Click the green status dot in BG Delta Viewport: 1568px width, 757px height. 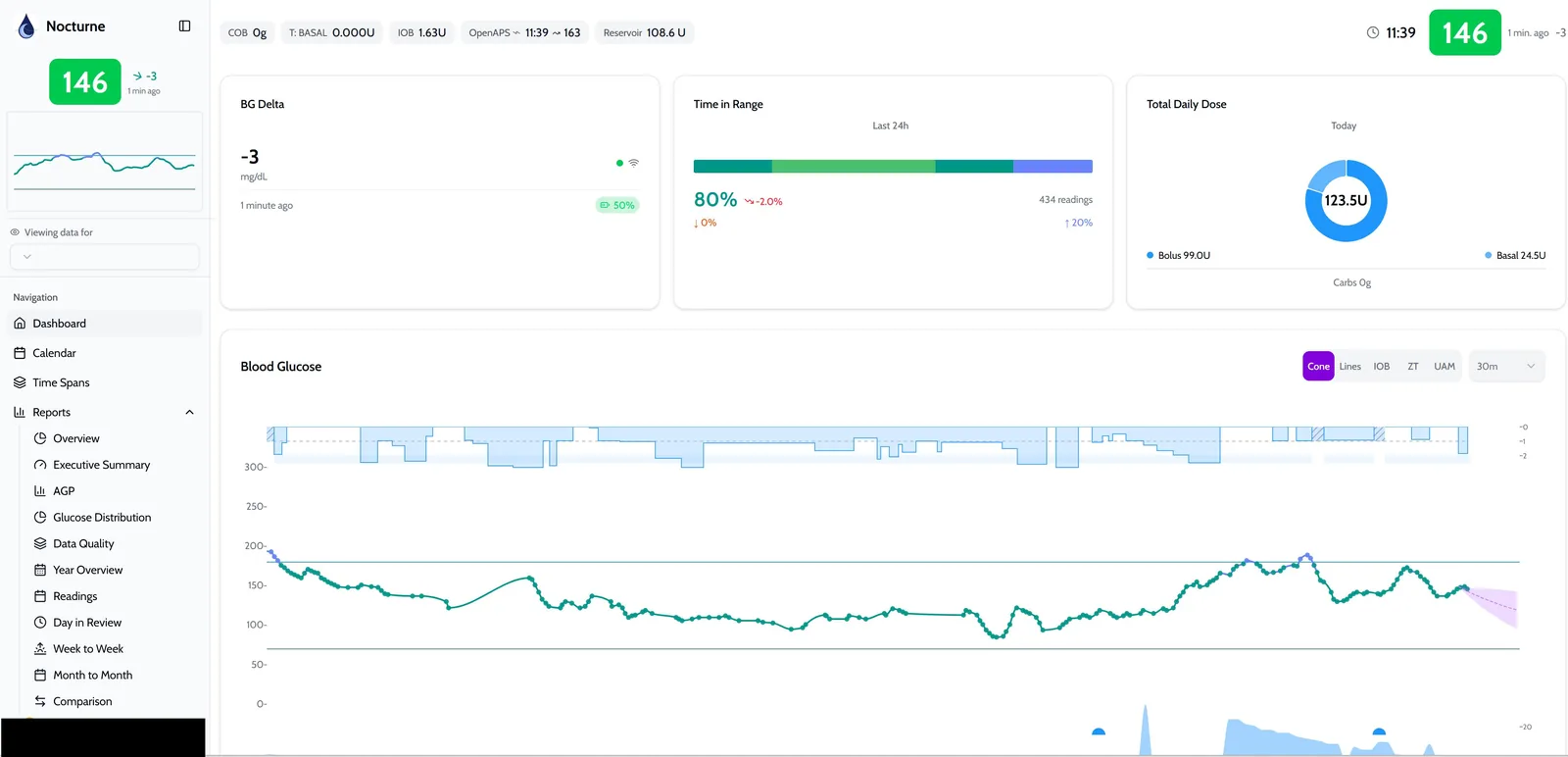[x=619, y=163]
